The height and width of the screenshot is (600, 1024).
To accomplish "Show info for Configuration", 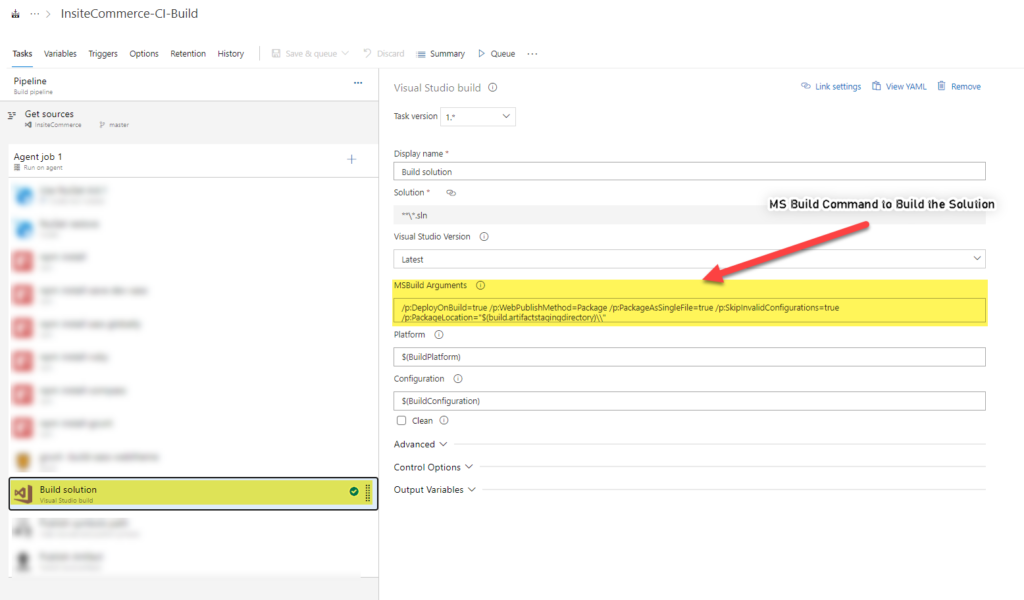I will pos(458,379).
